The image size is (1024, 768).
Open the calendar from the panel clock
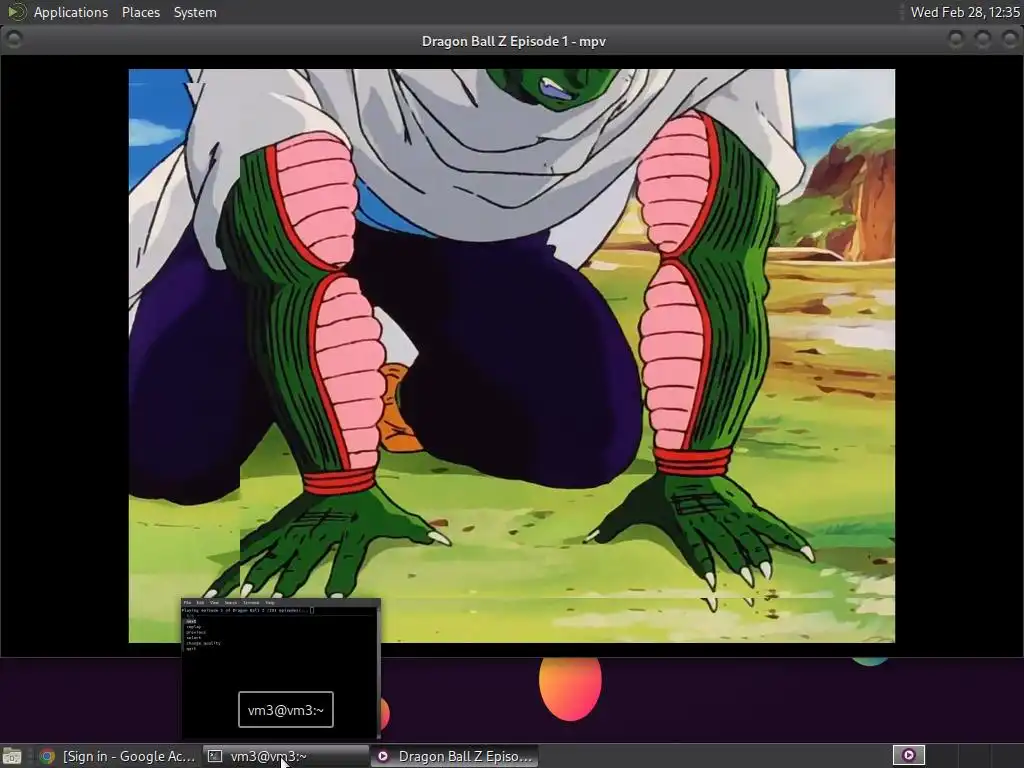(965, 12)
